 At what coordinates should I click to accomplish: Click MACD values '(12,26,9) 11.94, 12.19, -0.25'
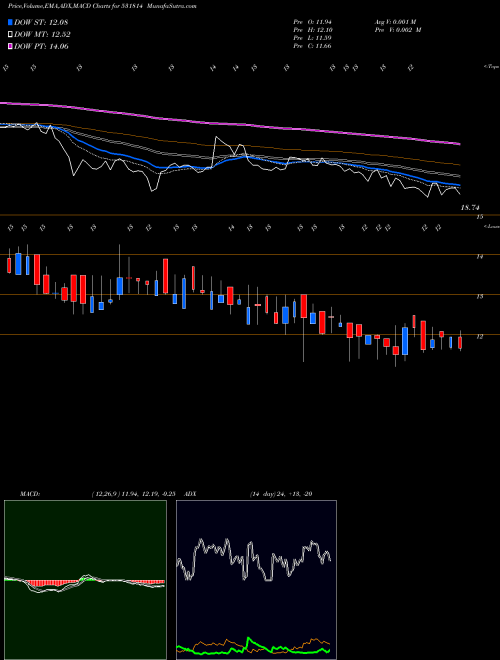coord(136,494)
